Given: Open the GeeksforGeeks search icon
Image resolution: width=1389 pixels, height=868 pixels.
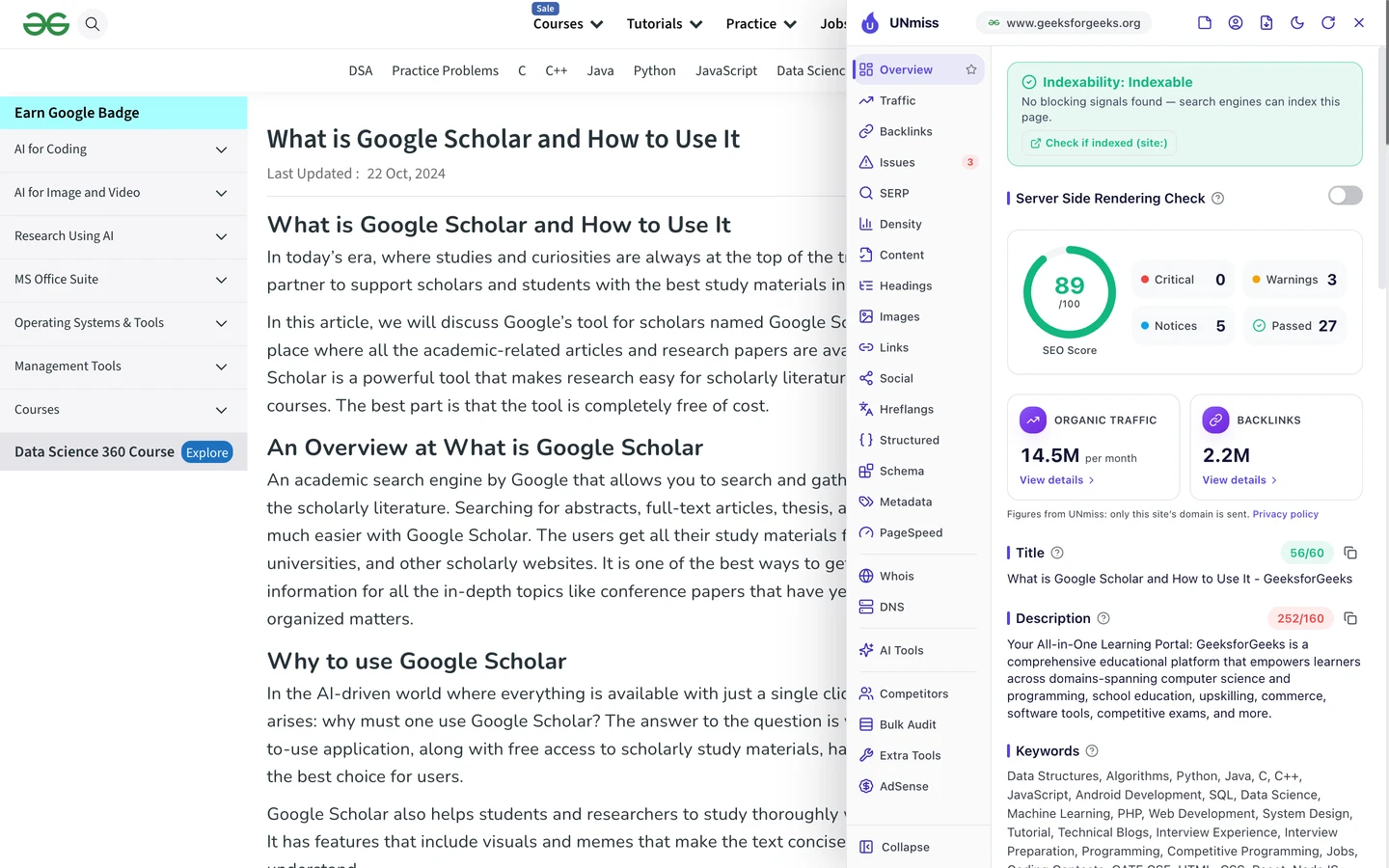Looking at the screenshot, I should (x=93, y=24).
